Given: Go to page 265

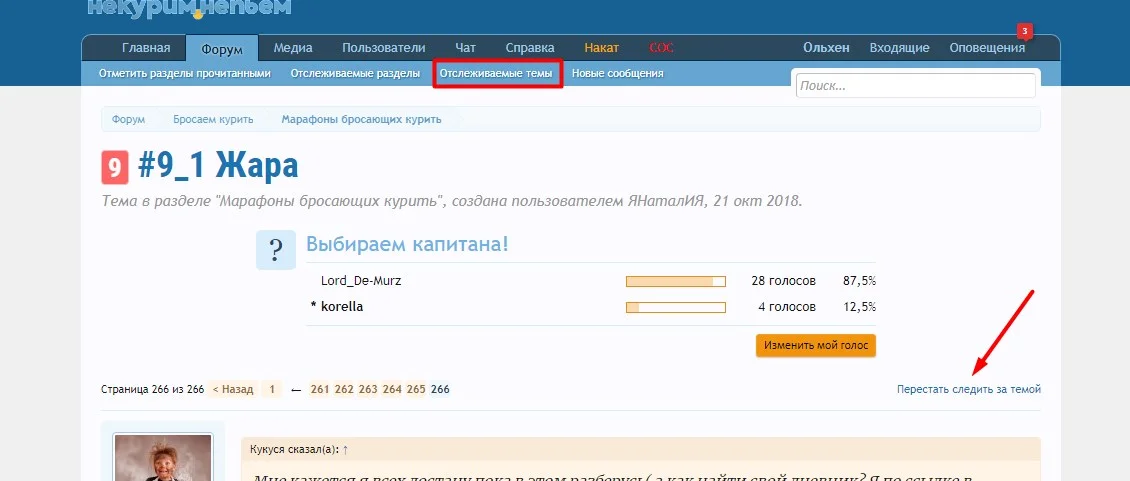Looking at the screenshot, I should click(416, 389).
